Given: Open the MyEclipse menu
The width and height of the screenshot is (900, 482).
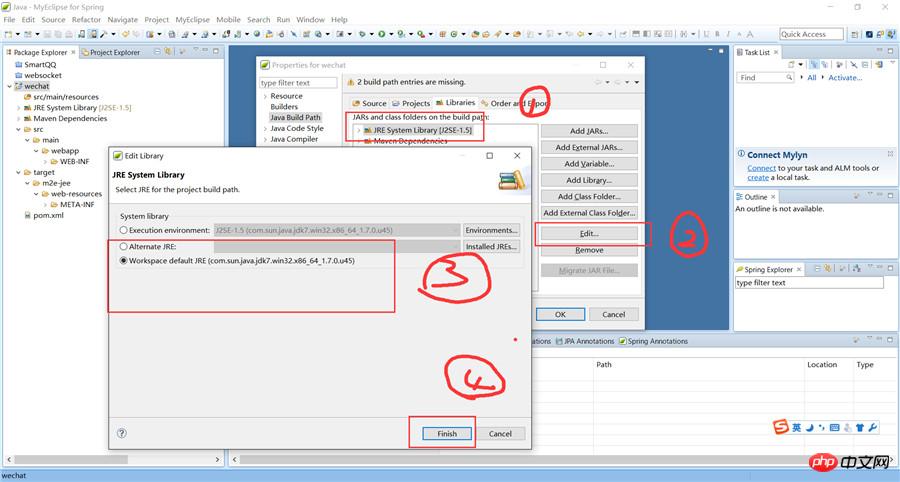Looking at the screenshot, I should pyautogui.click(x=192, y=20).
